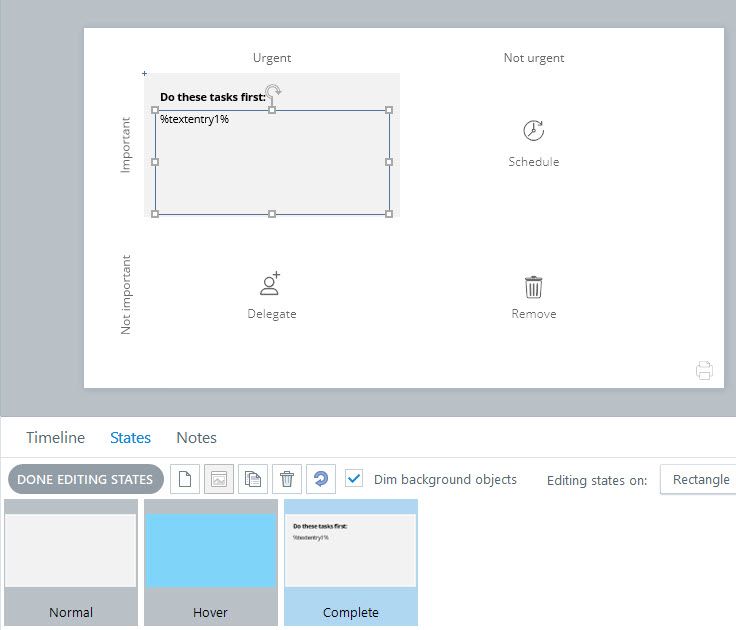Click the rotate handle above the text box
The image size is (736, 630).
click(x=273, y=92)
